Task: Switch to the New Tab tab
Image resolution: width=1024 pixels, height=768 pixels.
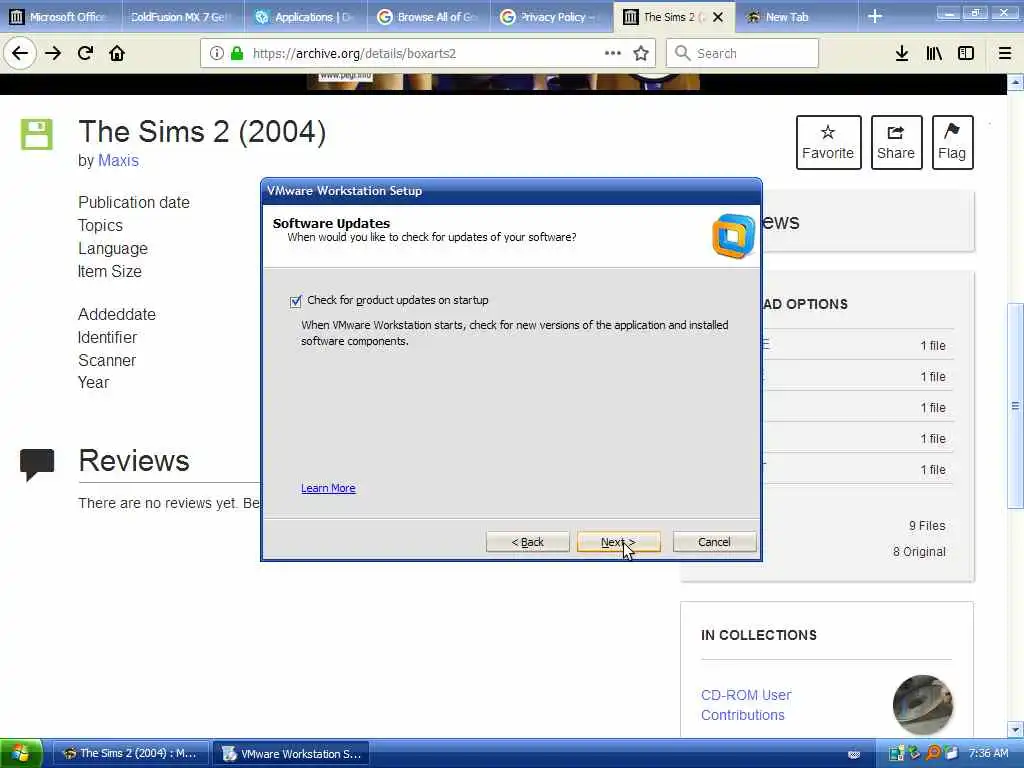Action: click(797, 17)
